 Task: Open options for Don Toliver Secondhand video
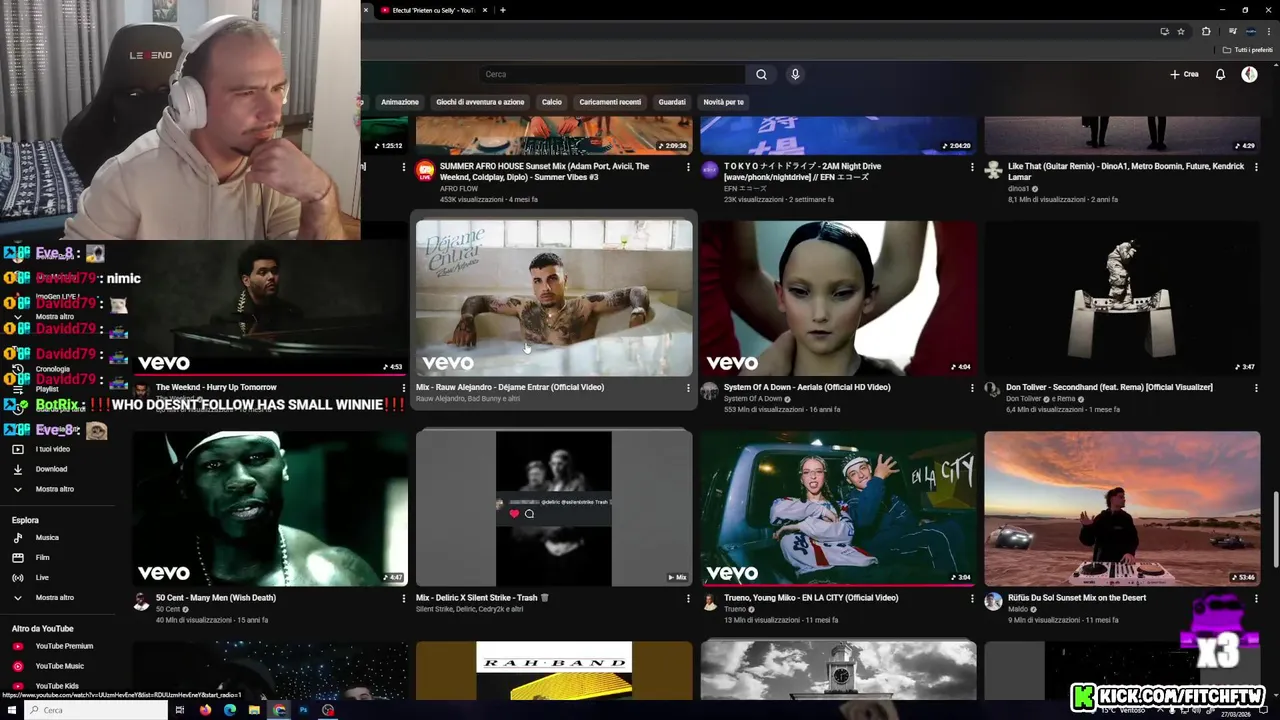point(1256,387)
